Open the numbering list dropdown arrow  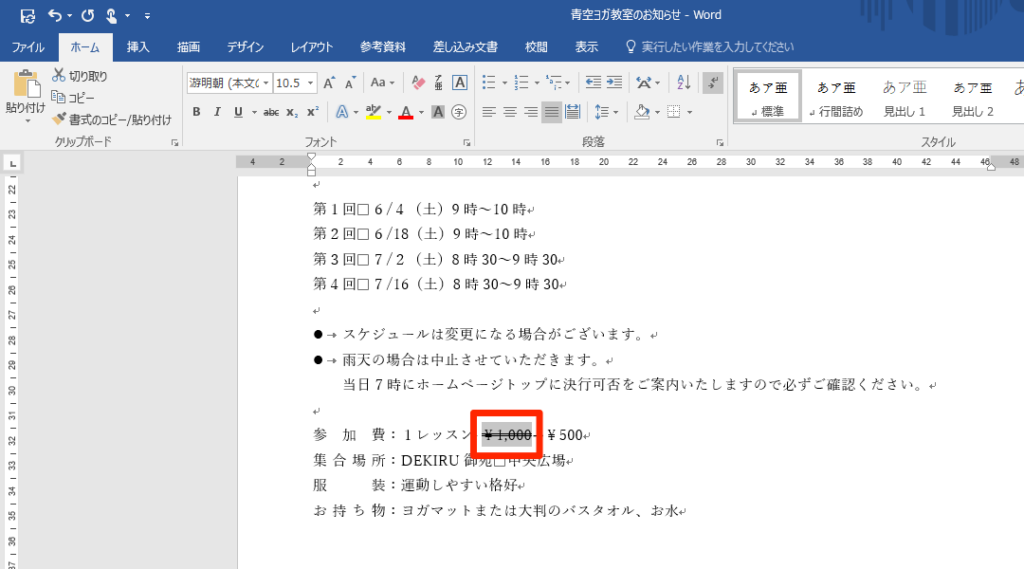tap(537, 83)
